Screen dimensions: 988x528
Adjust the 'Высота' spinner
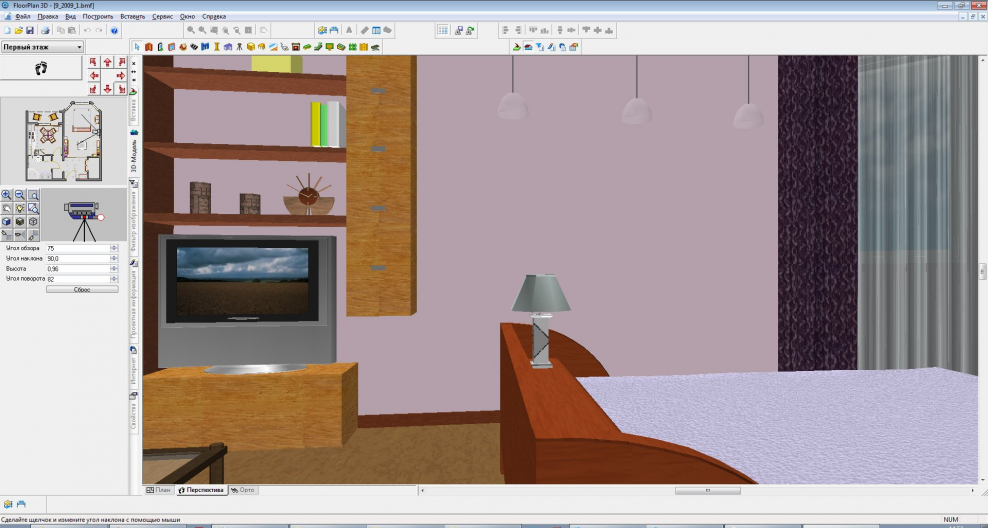click(114, 268)
